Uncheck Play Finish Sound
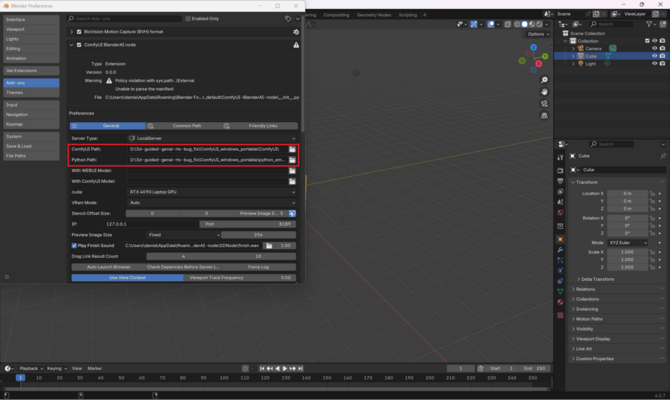Viewport: 670px width, 400px height. [74, 246]
